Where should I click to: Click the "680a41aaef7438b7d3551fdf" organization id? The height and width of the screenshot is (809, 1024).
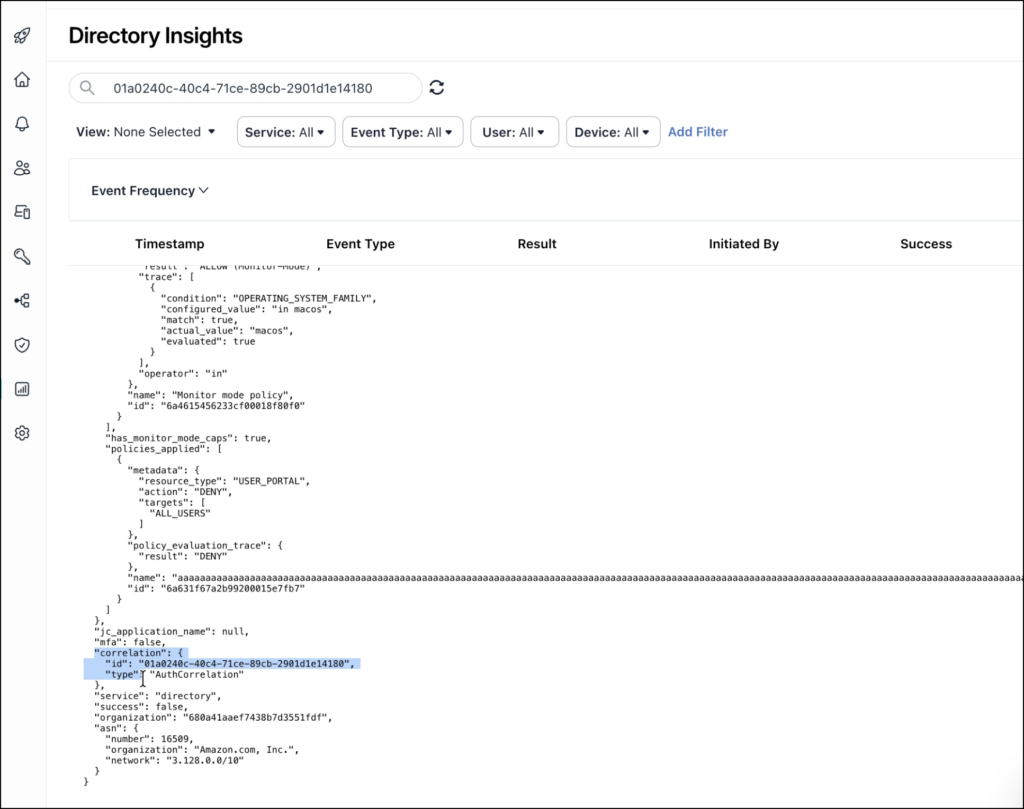coord(257,718)
